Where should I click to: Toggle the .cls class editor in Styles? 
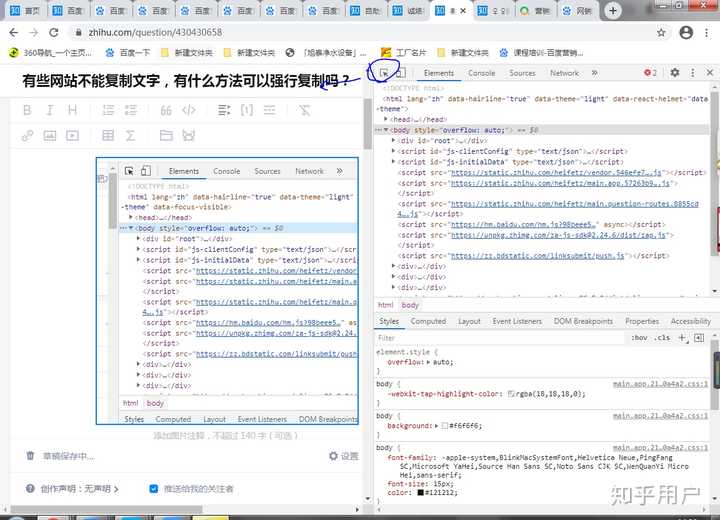(x=662, y=338)
